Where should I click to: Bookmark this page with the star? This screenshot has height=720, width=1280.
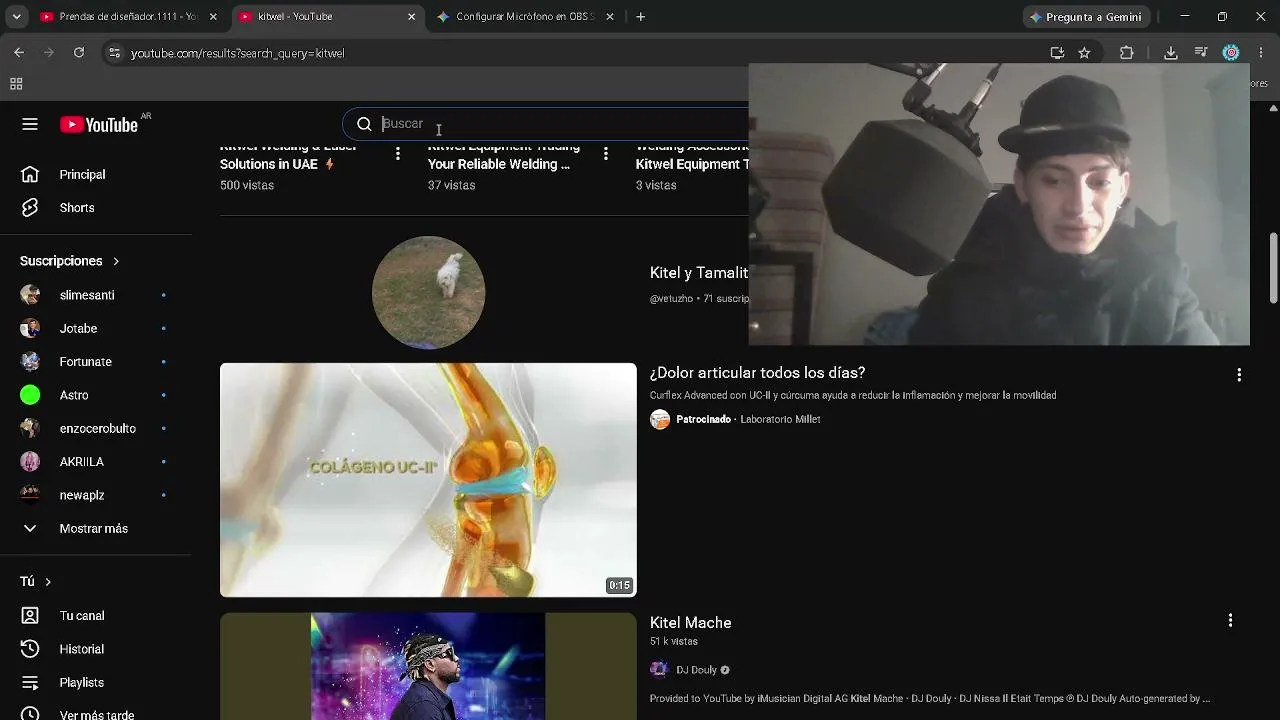(x=1084, y=53)
